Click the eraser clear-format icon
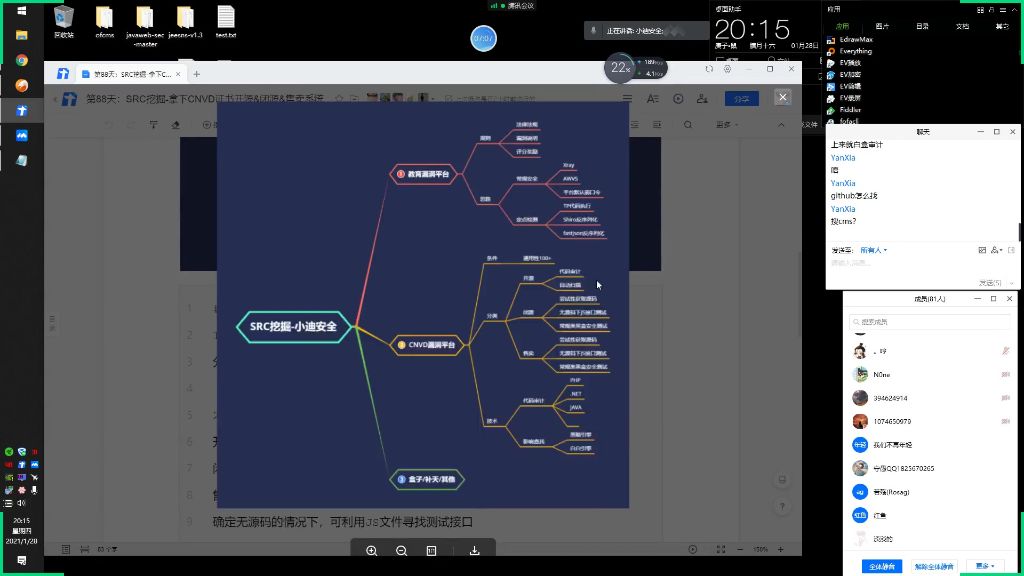Image resolution: width=1024 pixels, height=576 pixels. tap(175, 124)
